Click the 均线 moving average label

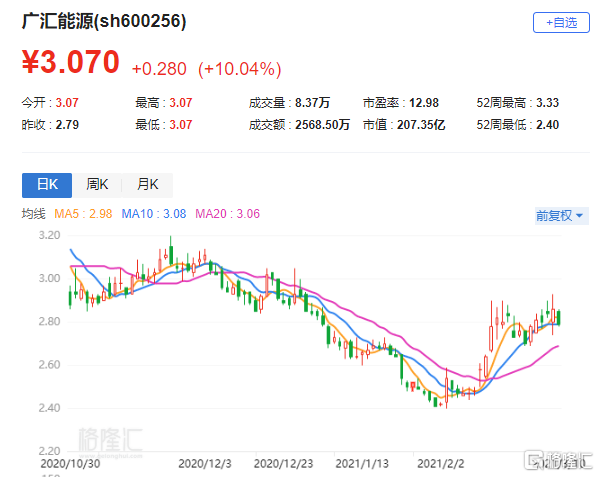tap(34, 214)
